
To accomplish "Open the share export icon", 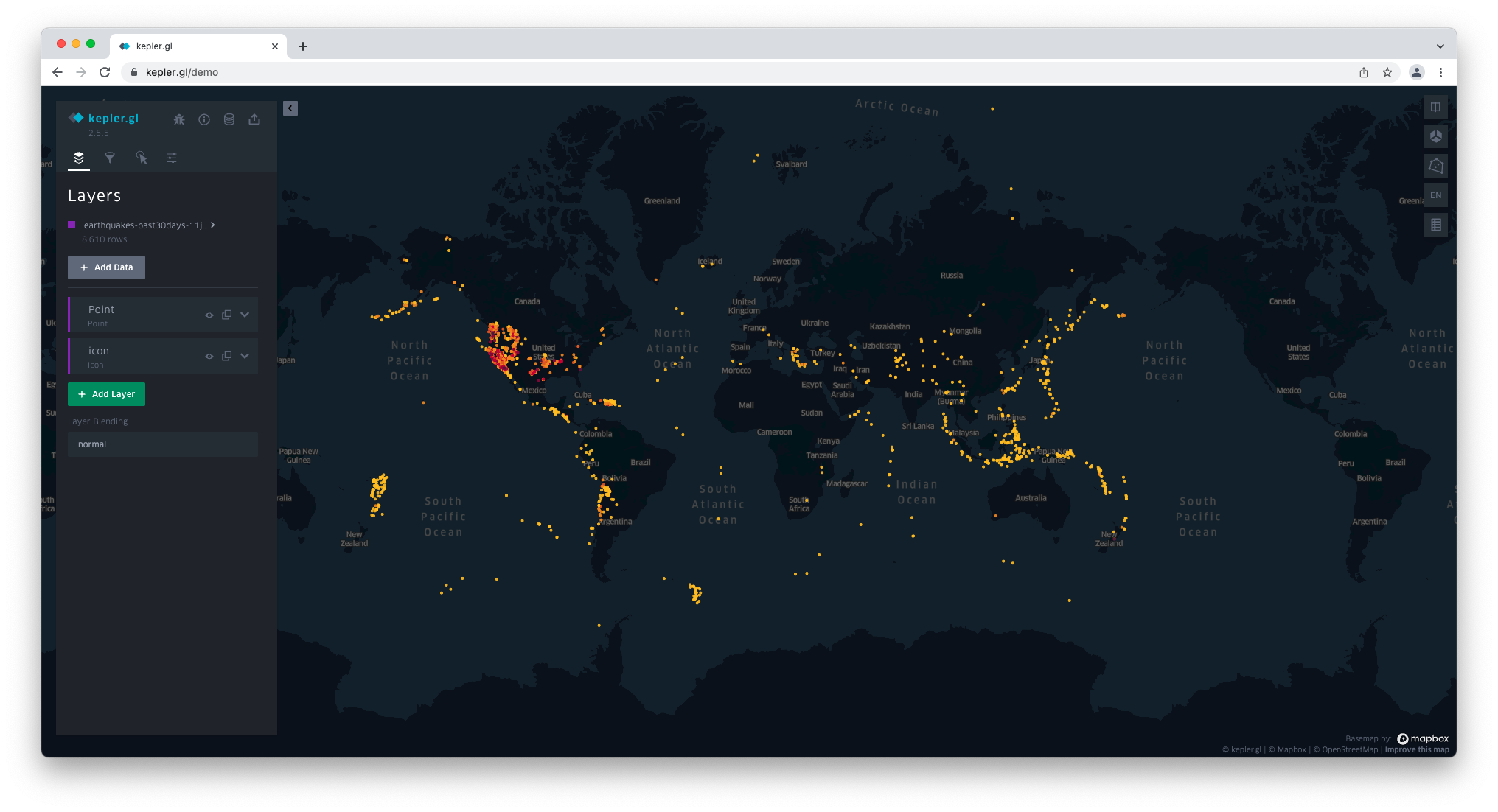I will pyautogui.click(x=254, y=119).
